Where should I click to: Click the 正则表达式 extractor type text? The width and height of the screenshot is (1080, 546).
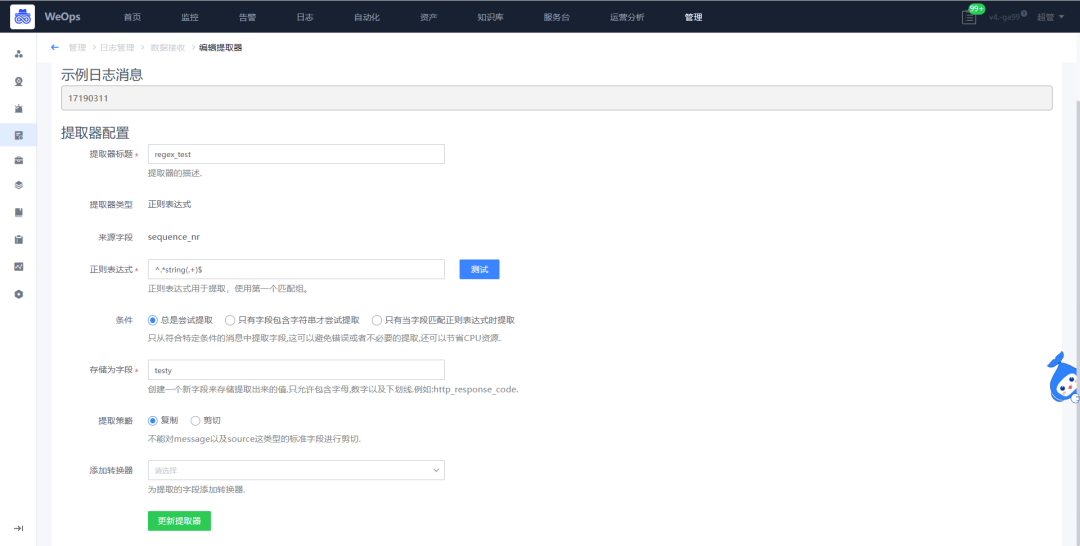coord(169,204)
